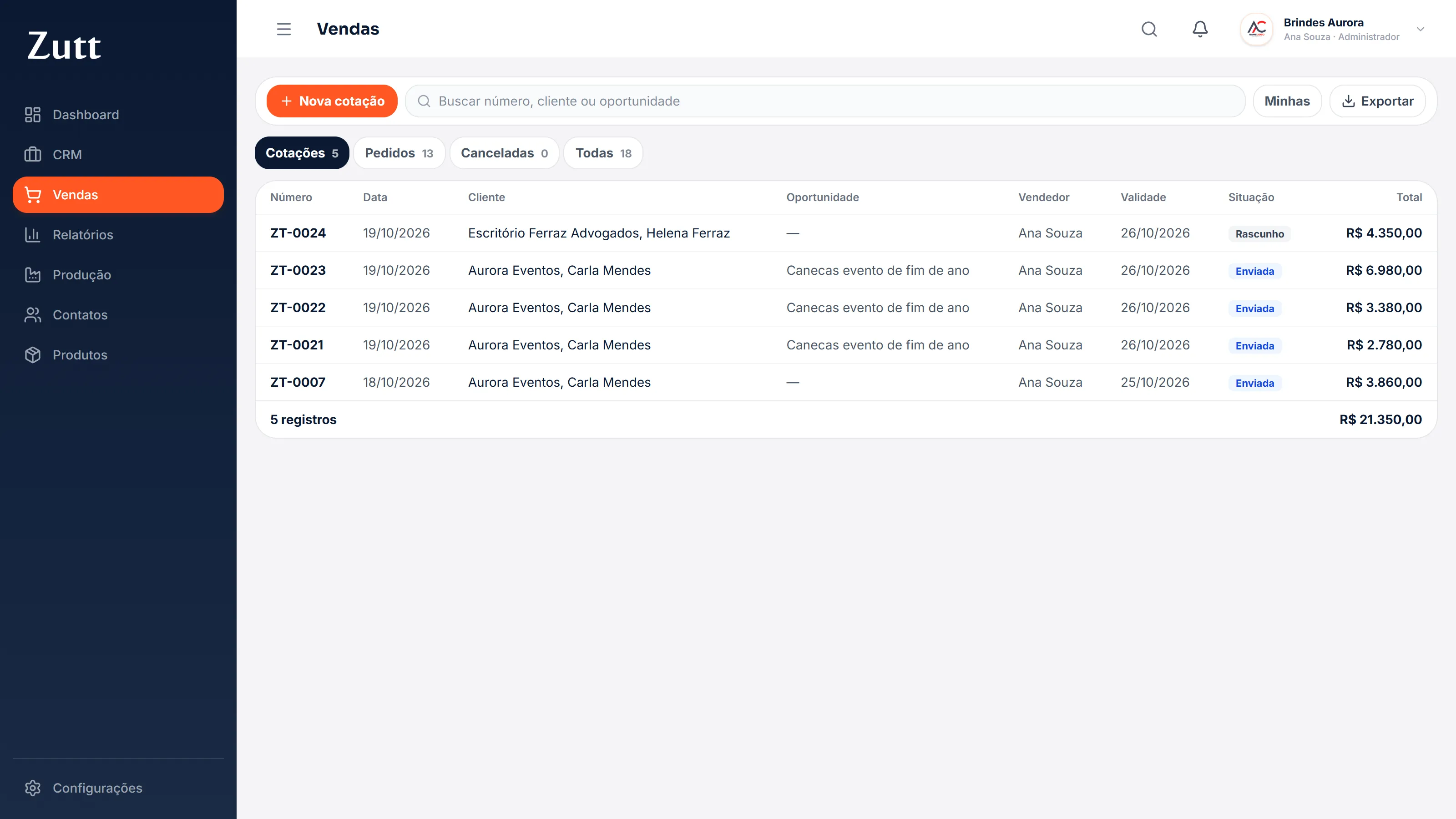Click client Escritório Ferraz Advogados, Helena Ferraz
This screenshot has width=1456, height=819.
click(x=599, y=233)
